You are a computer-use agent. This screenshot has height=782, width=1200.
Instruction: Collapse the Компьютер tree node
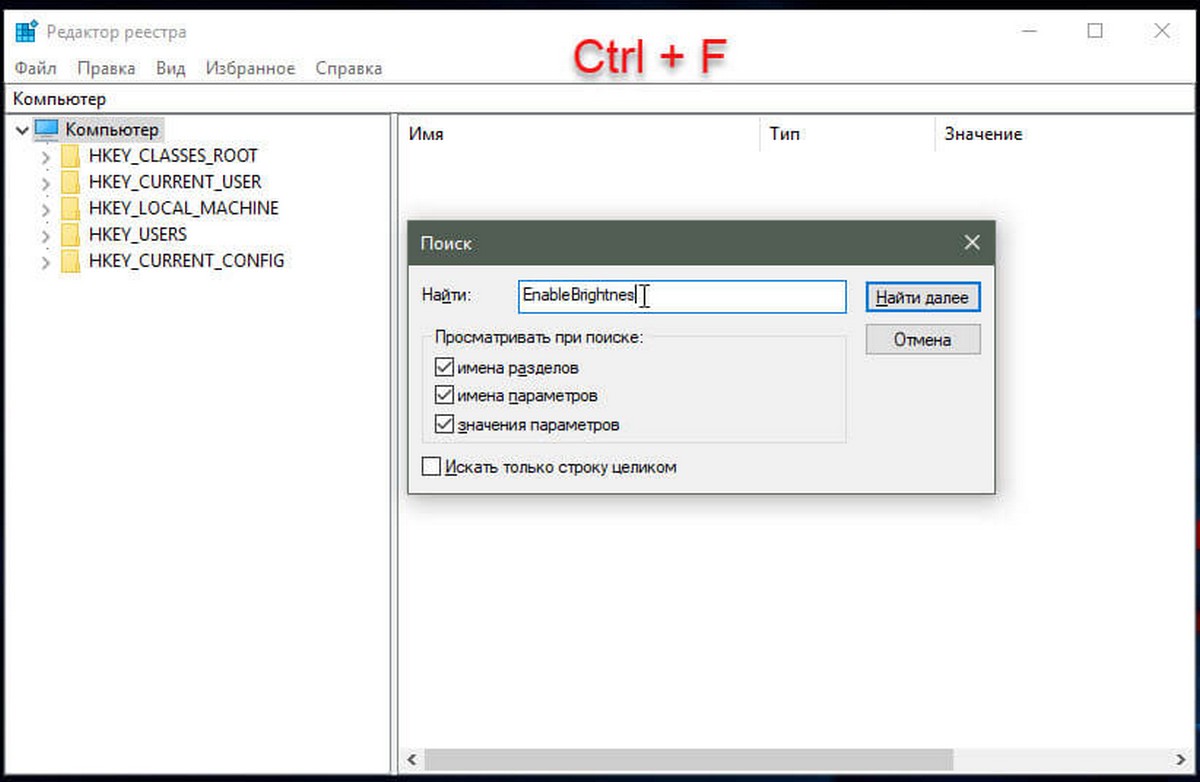click(x=21, y=130)
